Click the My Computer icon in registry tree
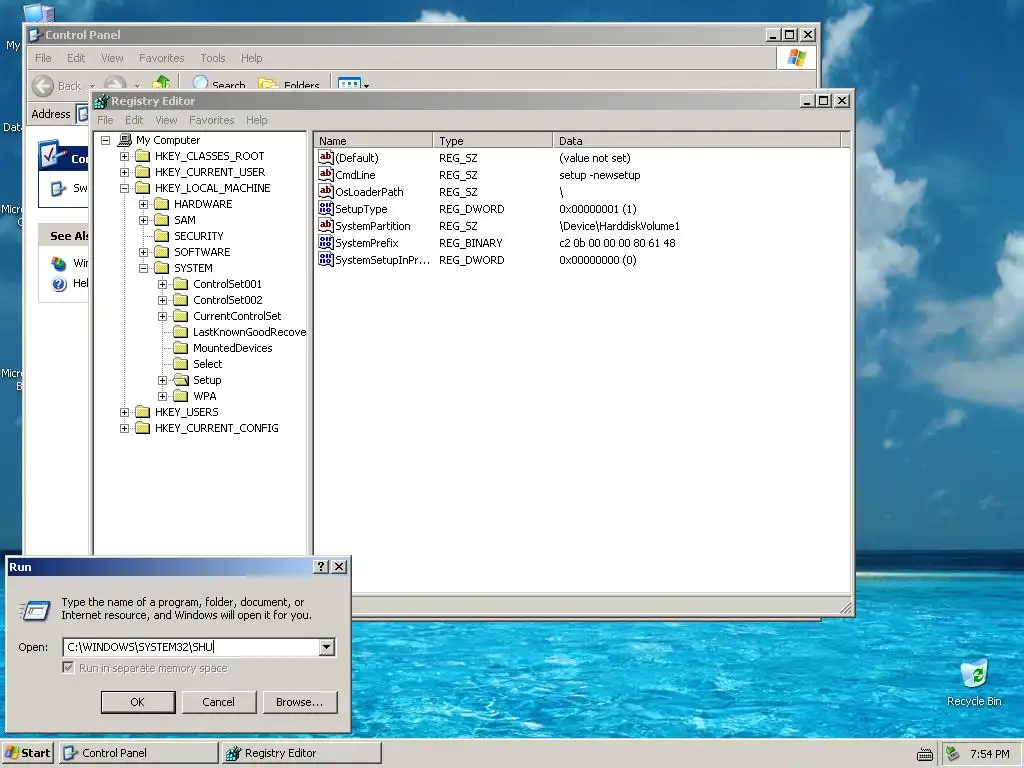The image size is (1024, 768). pyautogui.click(x=125, y=140)
